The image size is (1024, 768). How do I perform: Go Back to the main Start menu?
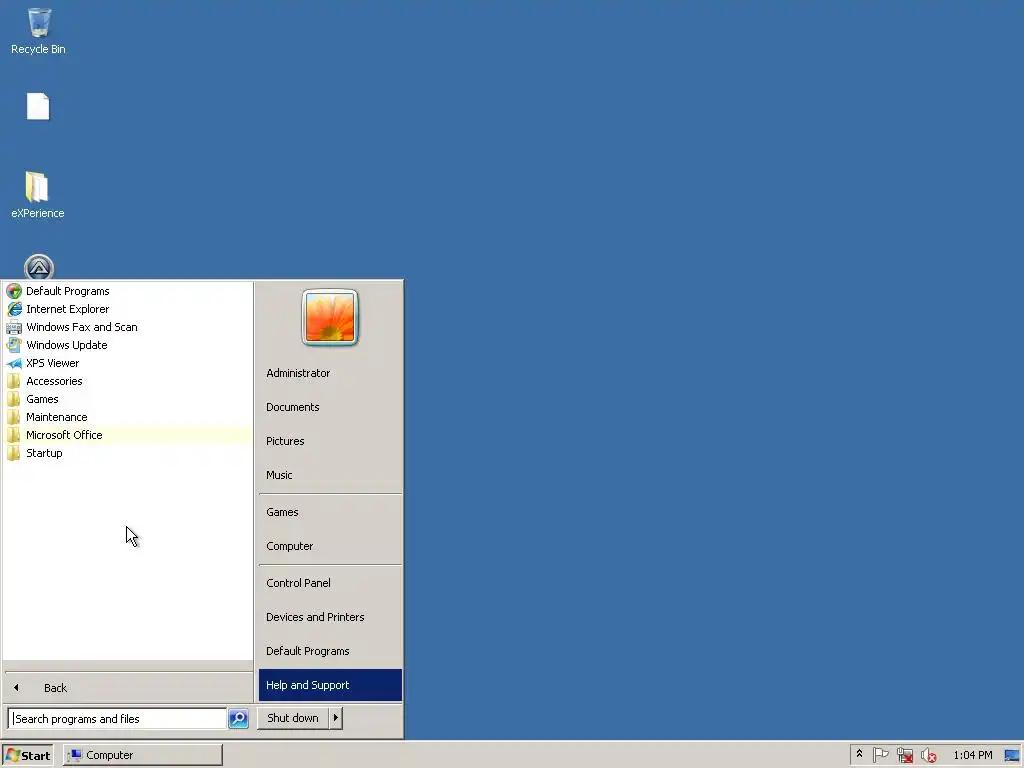[127, 688]
